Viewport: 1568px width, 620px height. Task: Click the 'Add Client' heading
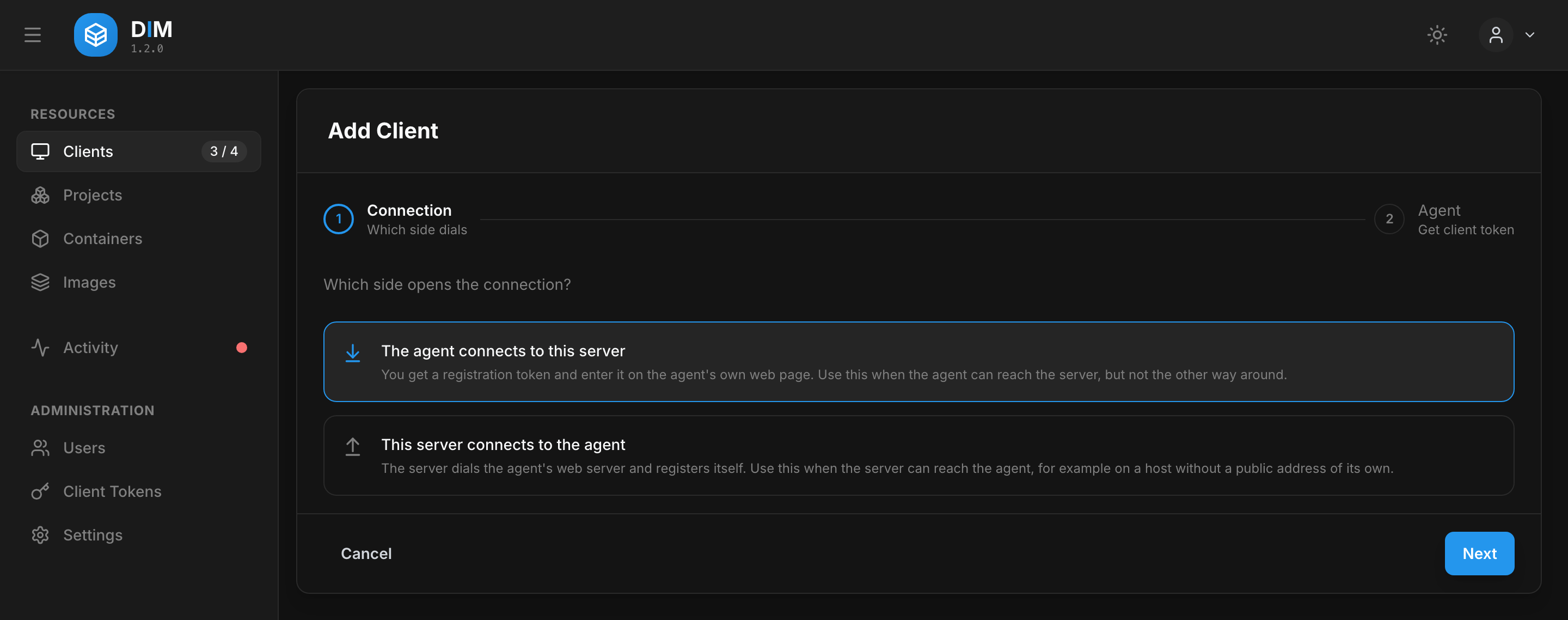[383, 131]
